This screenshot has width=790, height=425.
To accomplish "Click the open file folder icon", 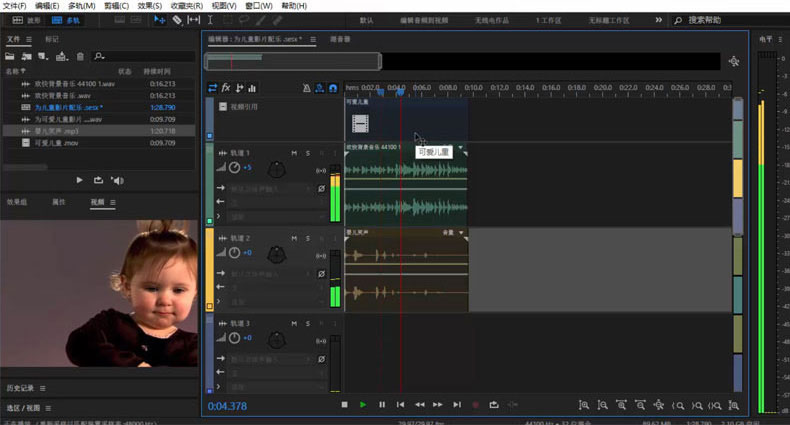I will (x=11, y=56).
